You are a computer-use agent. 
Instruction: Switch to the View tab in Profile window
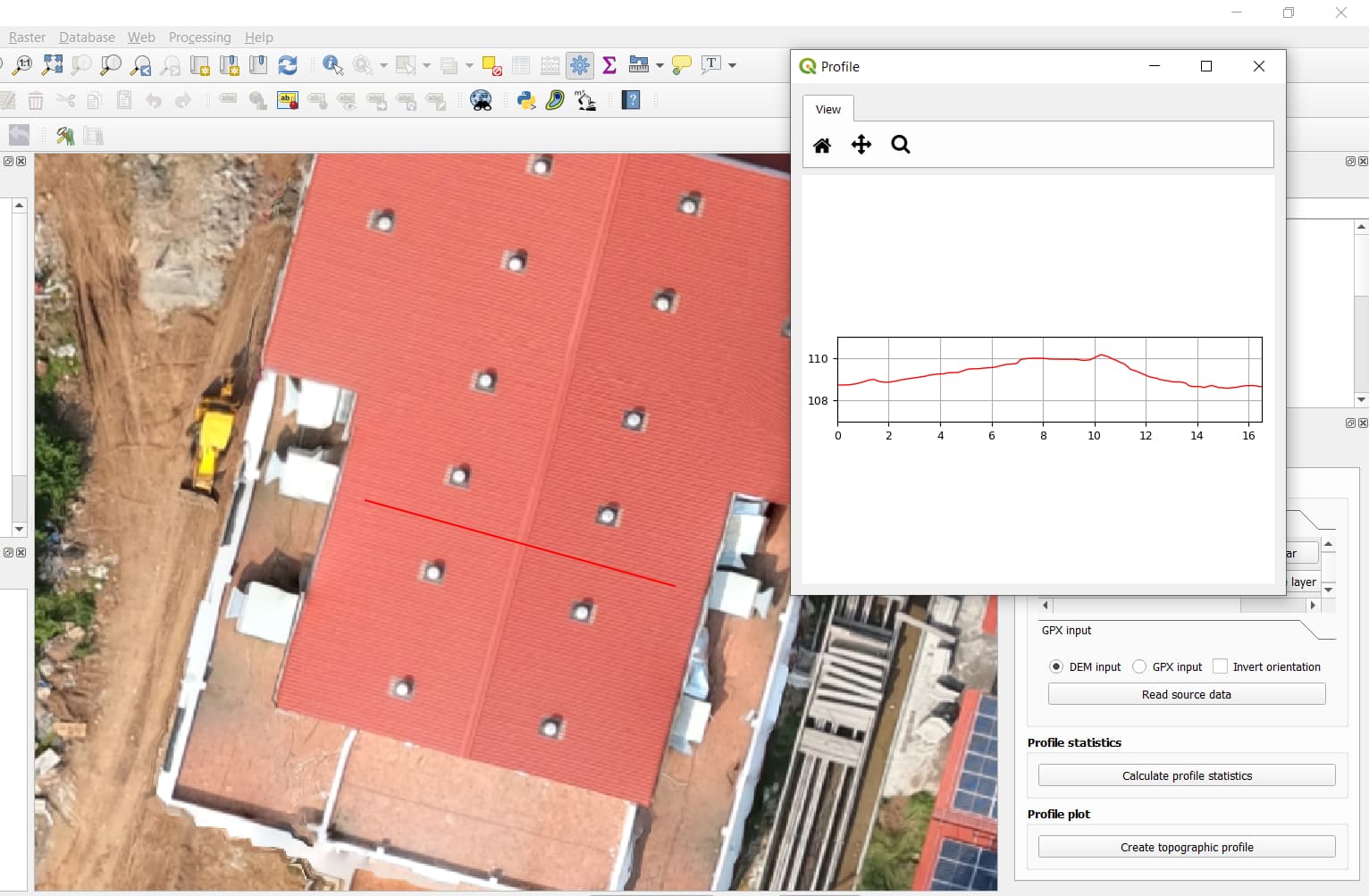point(827,108)
